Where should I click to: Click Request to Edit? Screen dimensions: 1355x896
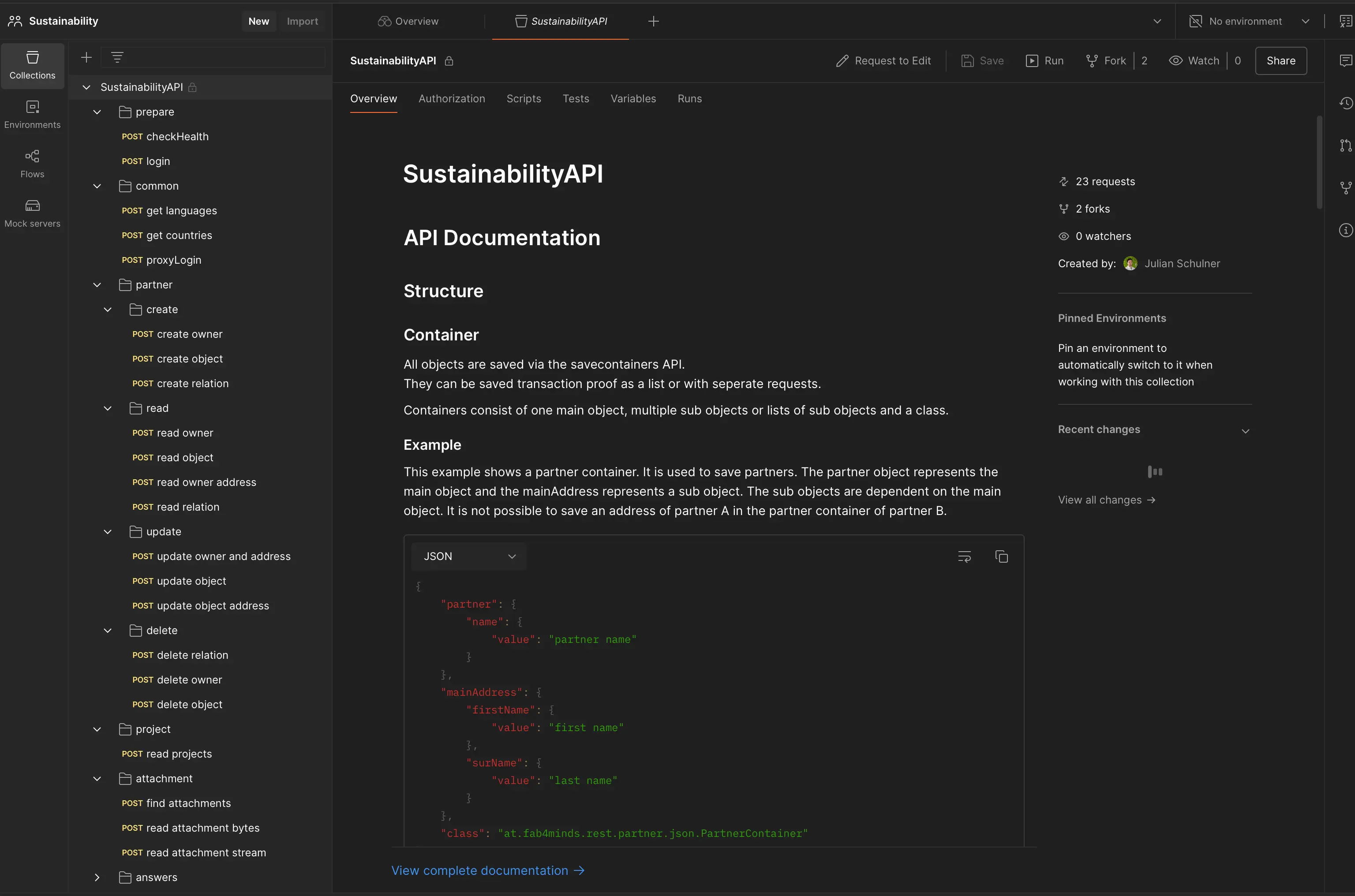tap(883, 60)
